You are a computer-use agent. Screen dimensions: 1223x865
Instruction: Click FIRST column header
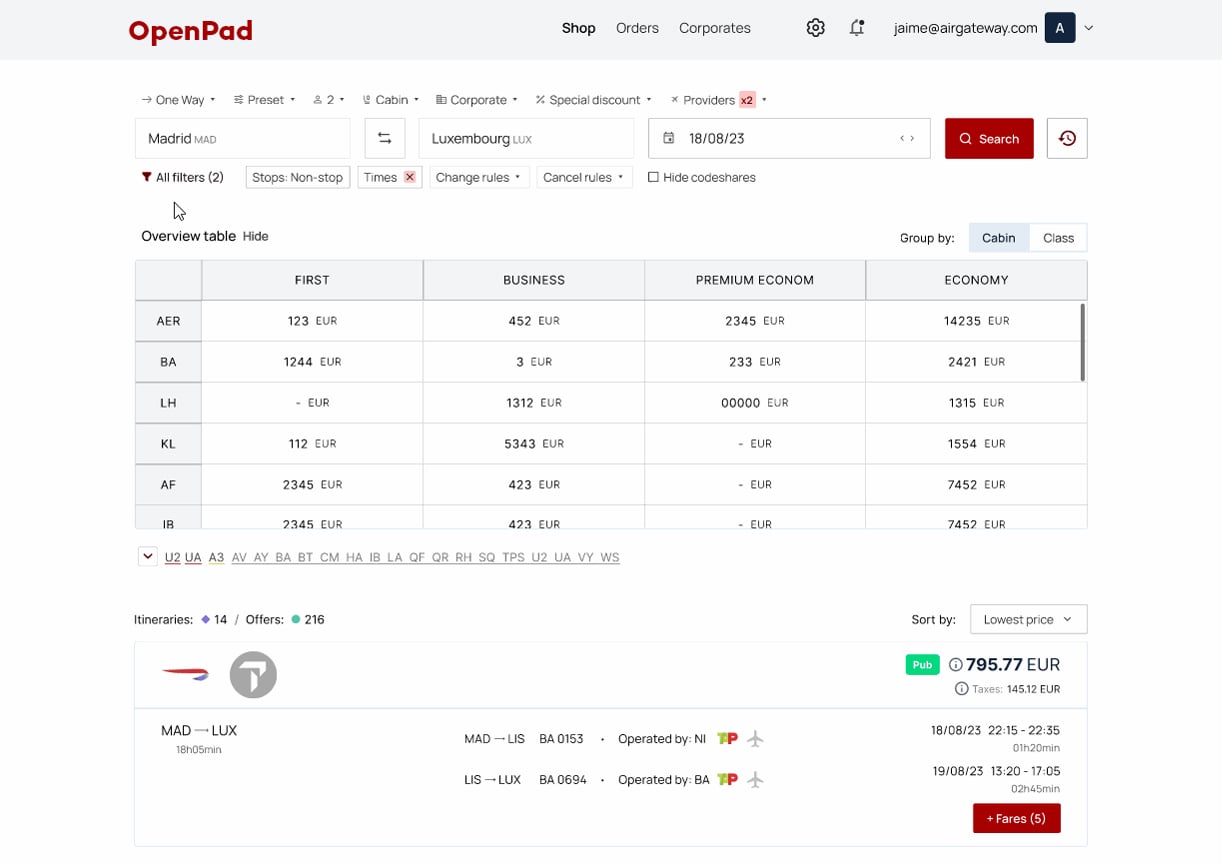pyautogui.click(x=312, y=280)
